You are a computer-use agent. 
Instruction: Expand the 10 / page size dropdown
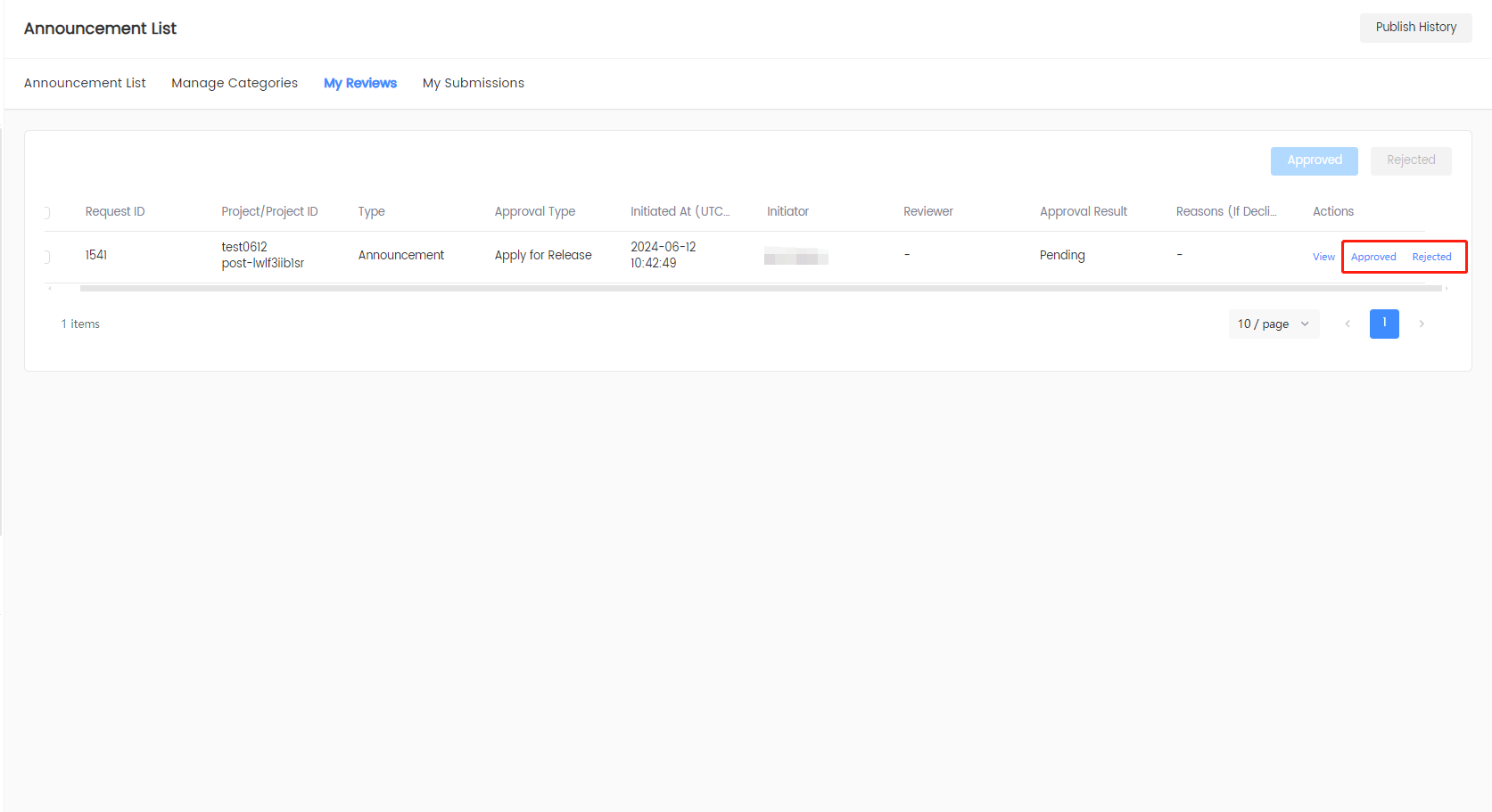(1273, 324)
